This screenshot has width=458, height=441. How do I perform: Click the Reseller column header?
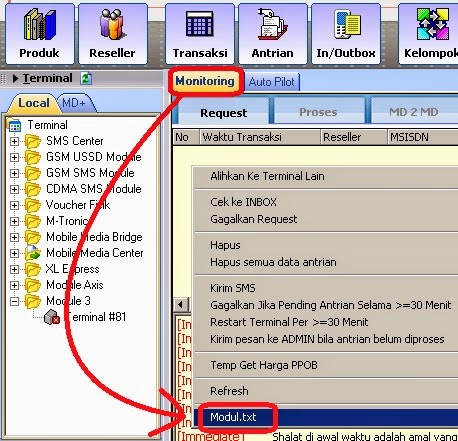354,137
